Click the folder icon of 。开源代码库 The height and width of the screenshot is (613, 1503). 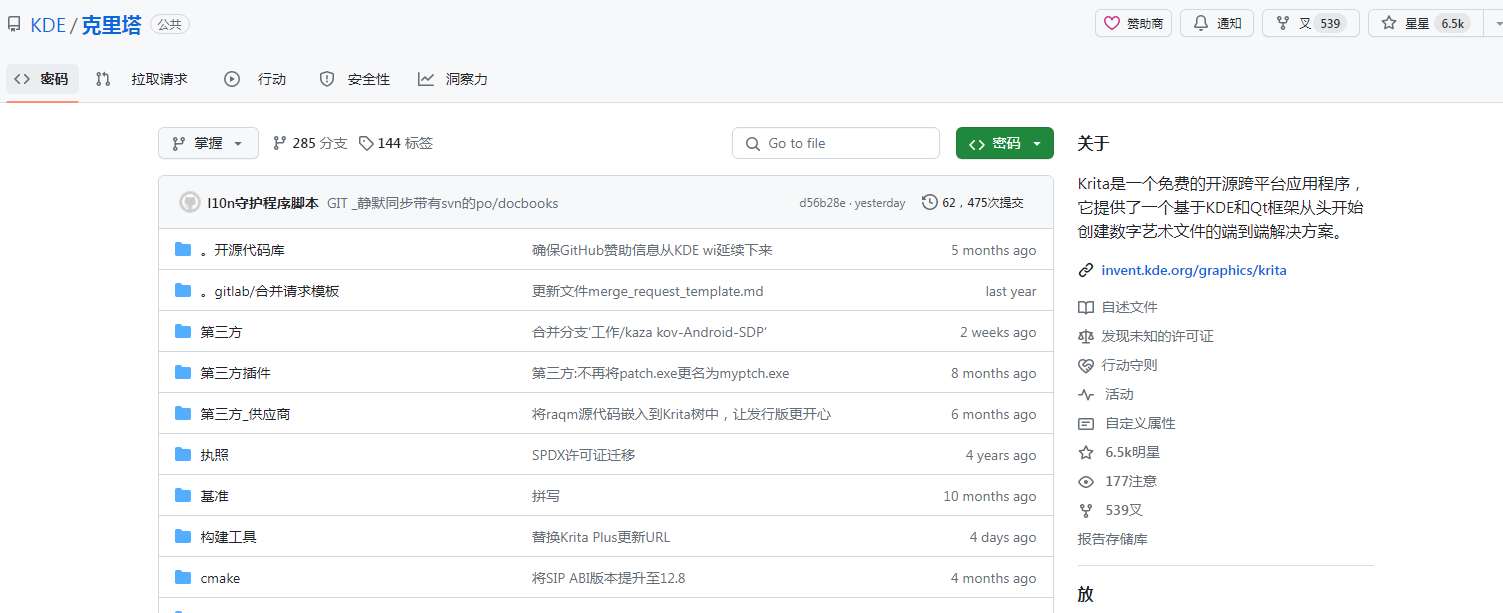[x=183, y=249]
